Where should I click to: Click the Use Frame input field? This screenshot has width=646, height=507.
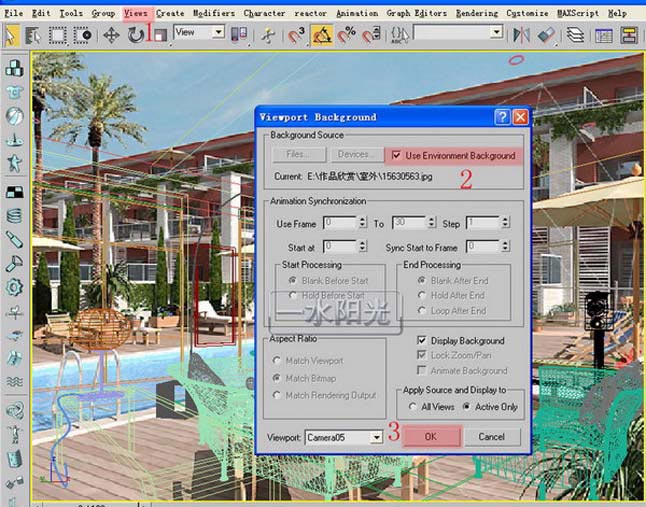pos(340,222)
